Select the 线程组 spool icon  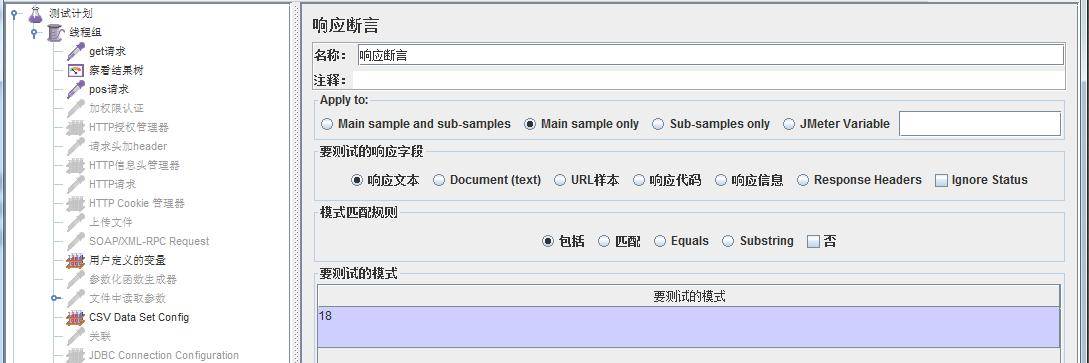(56, 33)
